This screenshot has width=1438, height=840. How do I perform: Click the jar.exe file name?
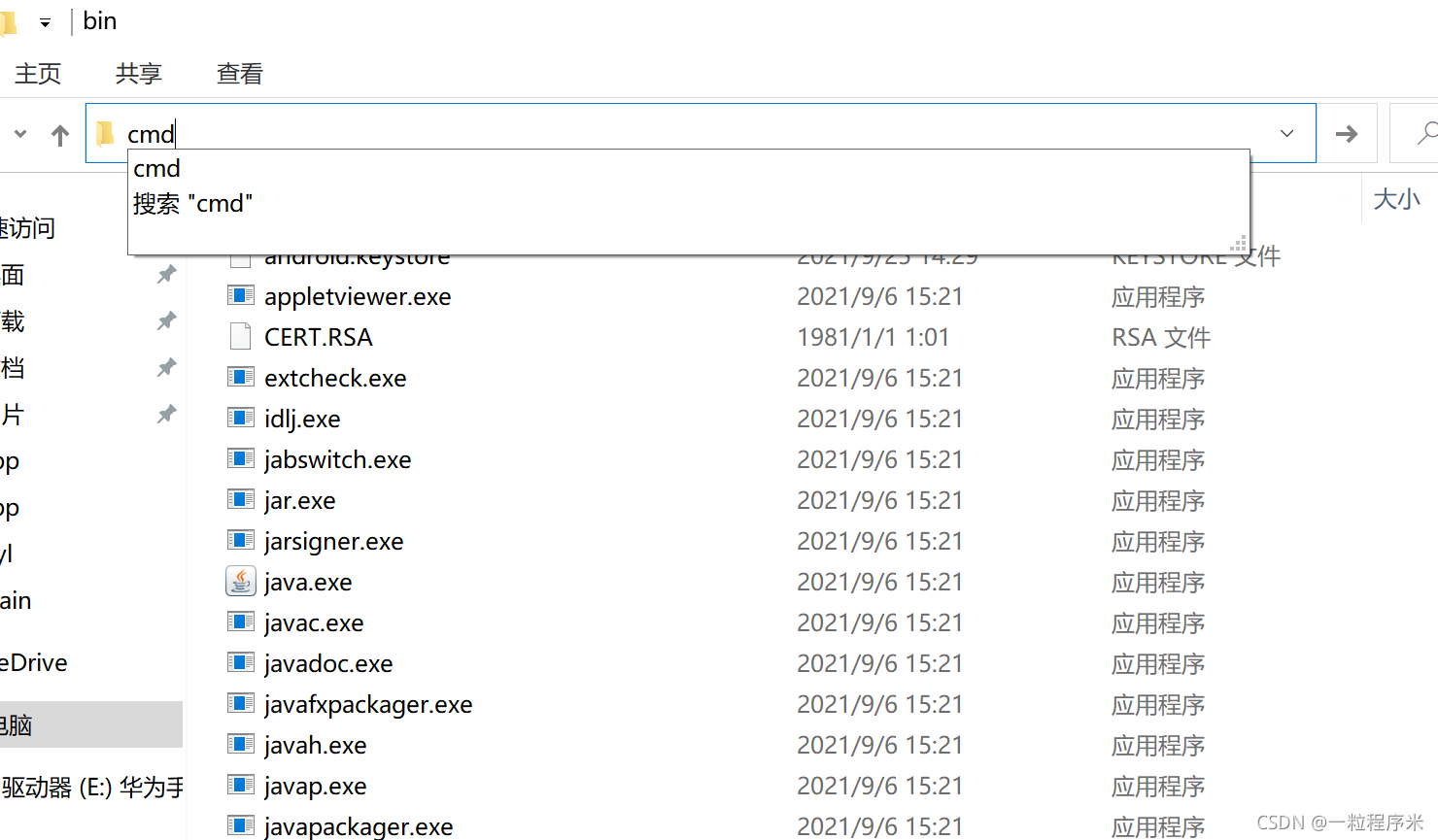(300, 501)
